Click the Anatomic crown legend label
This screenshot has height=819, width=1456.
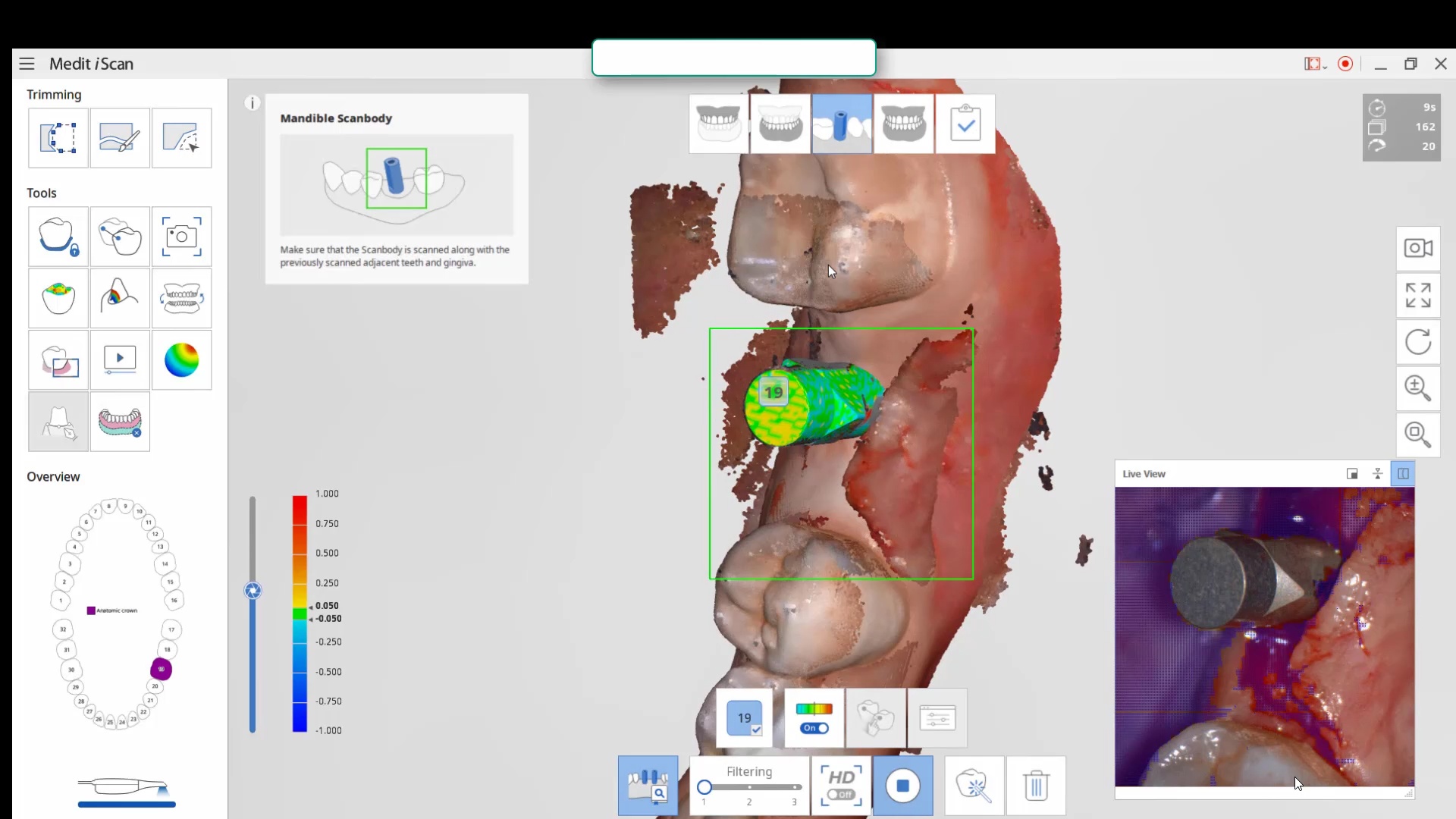click(x=117, y=610)
